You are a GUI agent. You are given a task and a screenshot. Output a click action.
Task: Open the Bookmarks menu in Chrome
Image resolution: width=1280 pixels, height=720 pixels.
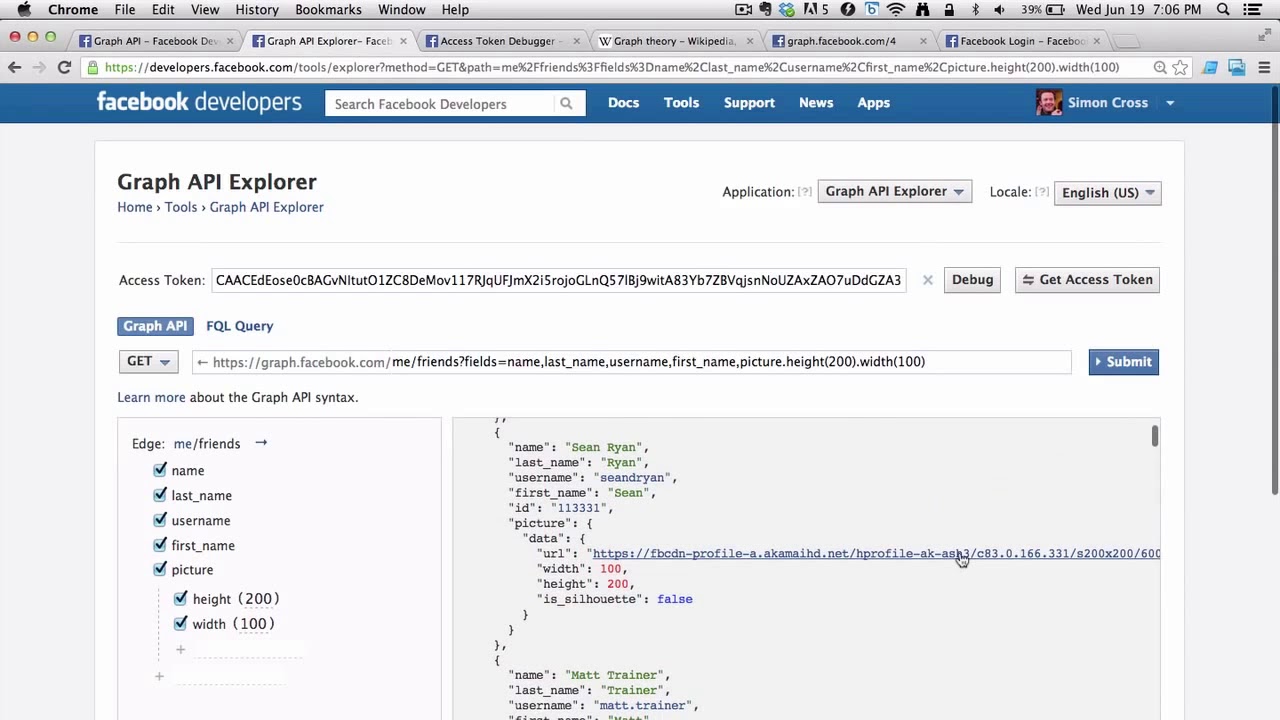click(x=328, y=10)
